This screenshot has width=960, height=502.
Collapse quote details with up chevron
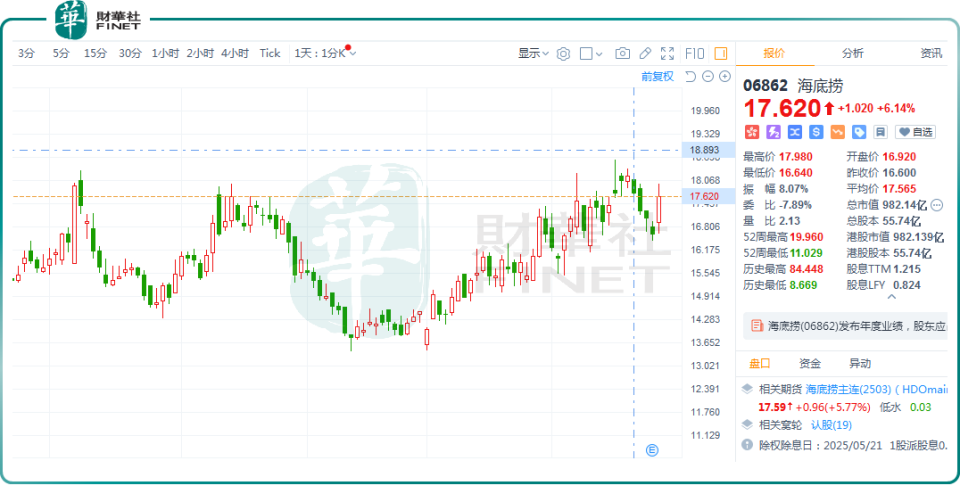click(891, 297)
